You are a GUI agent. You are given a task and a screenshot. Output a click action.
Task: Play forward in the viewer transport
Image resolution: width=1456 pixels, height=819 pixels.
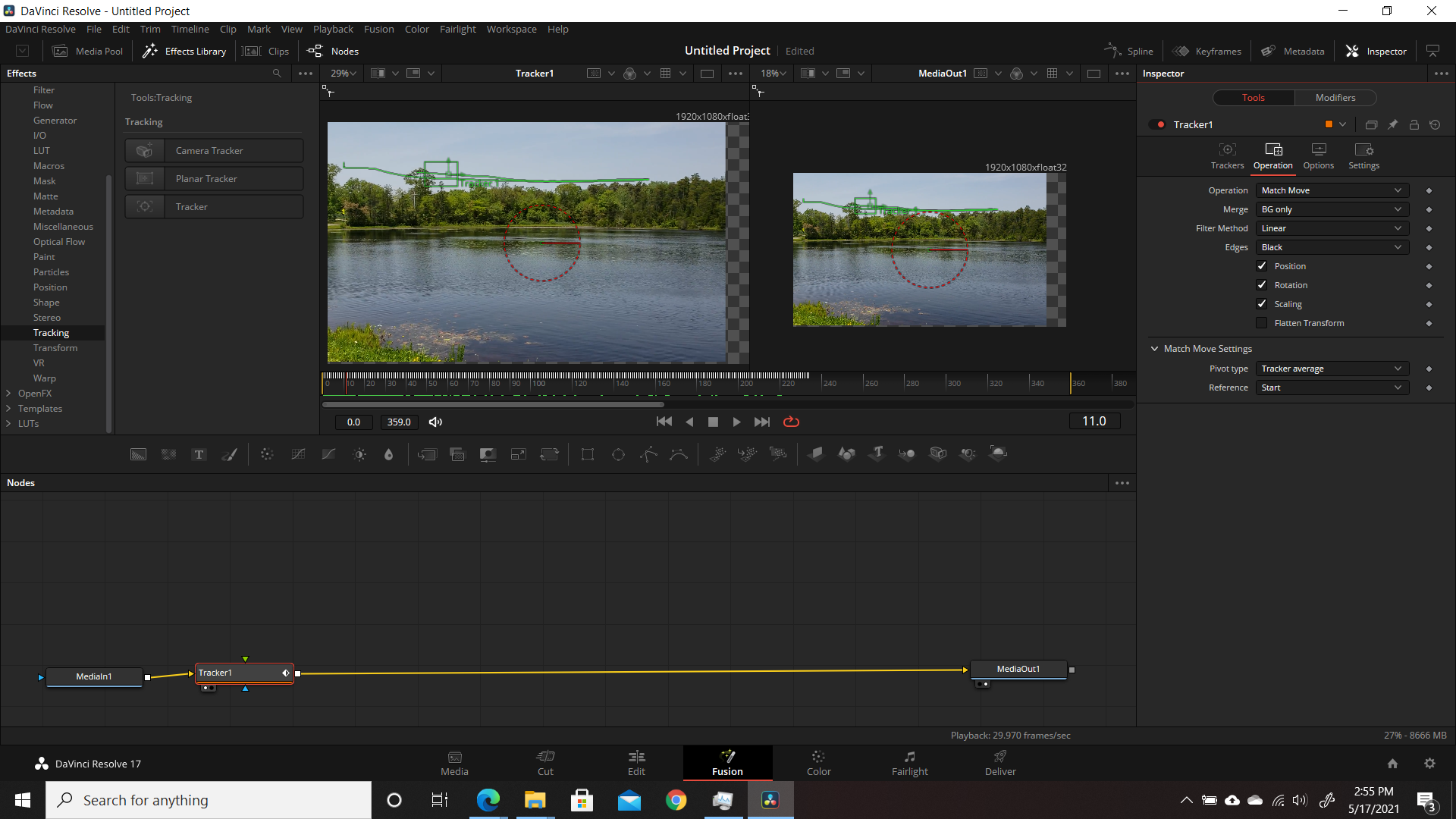coord(736,422)
